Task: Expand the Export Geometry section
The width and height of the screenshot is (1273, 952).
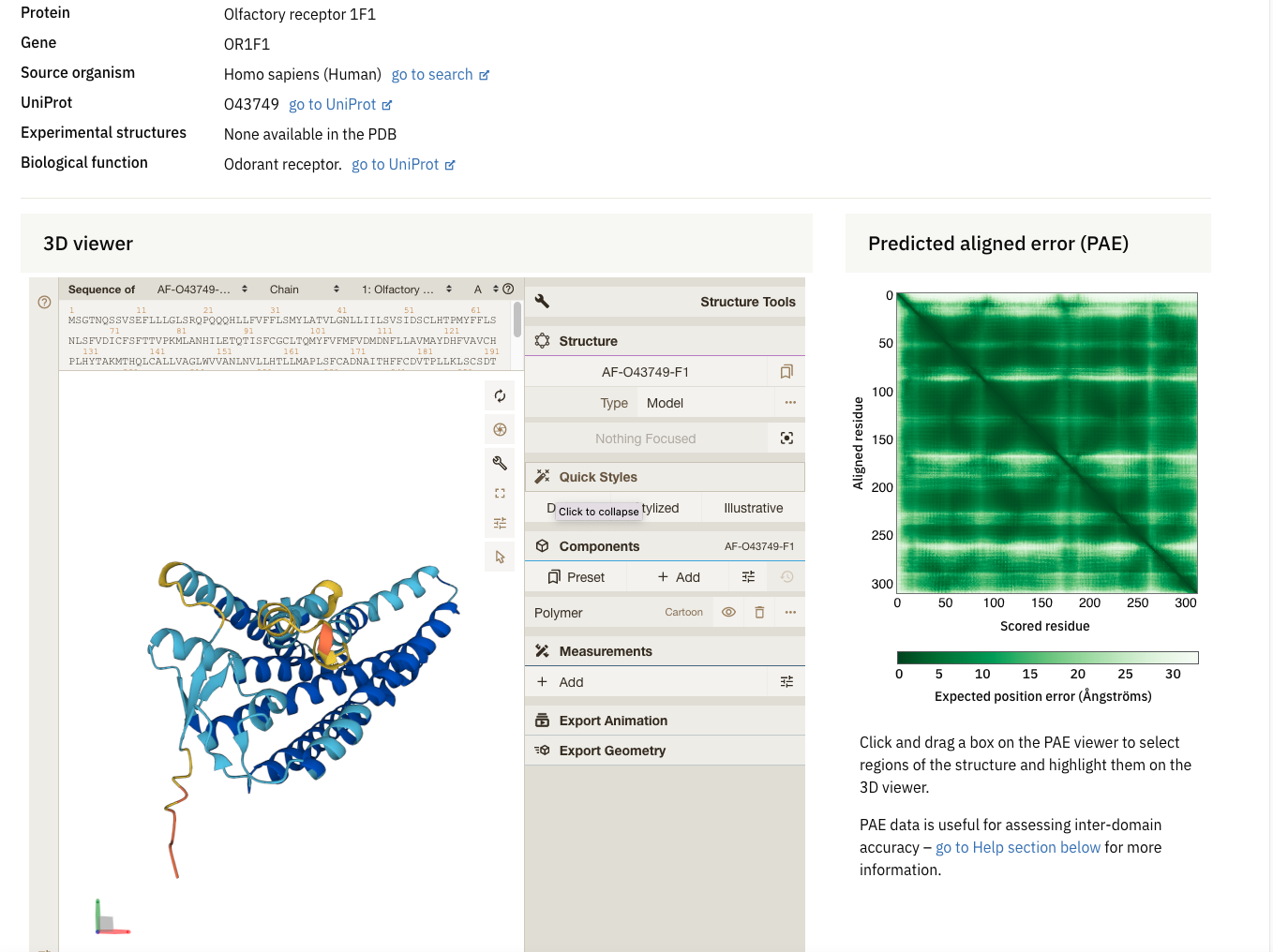Action: pos(612,751)
